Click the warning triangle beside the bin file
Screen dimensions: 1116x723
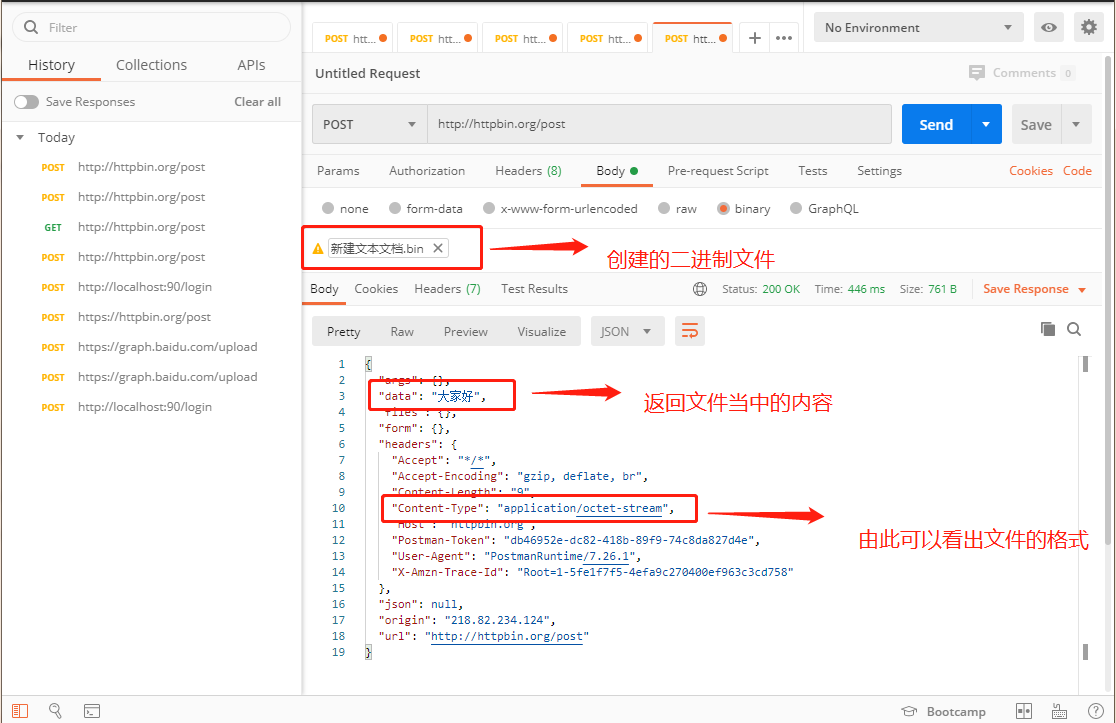click(x=318, y=248)
